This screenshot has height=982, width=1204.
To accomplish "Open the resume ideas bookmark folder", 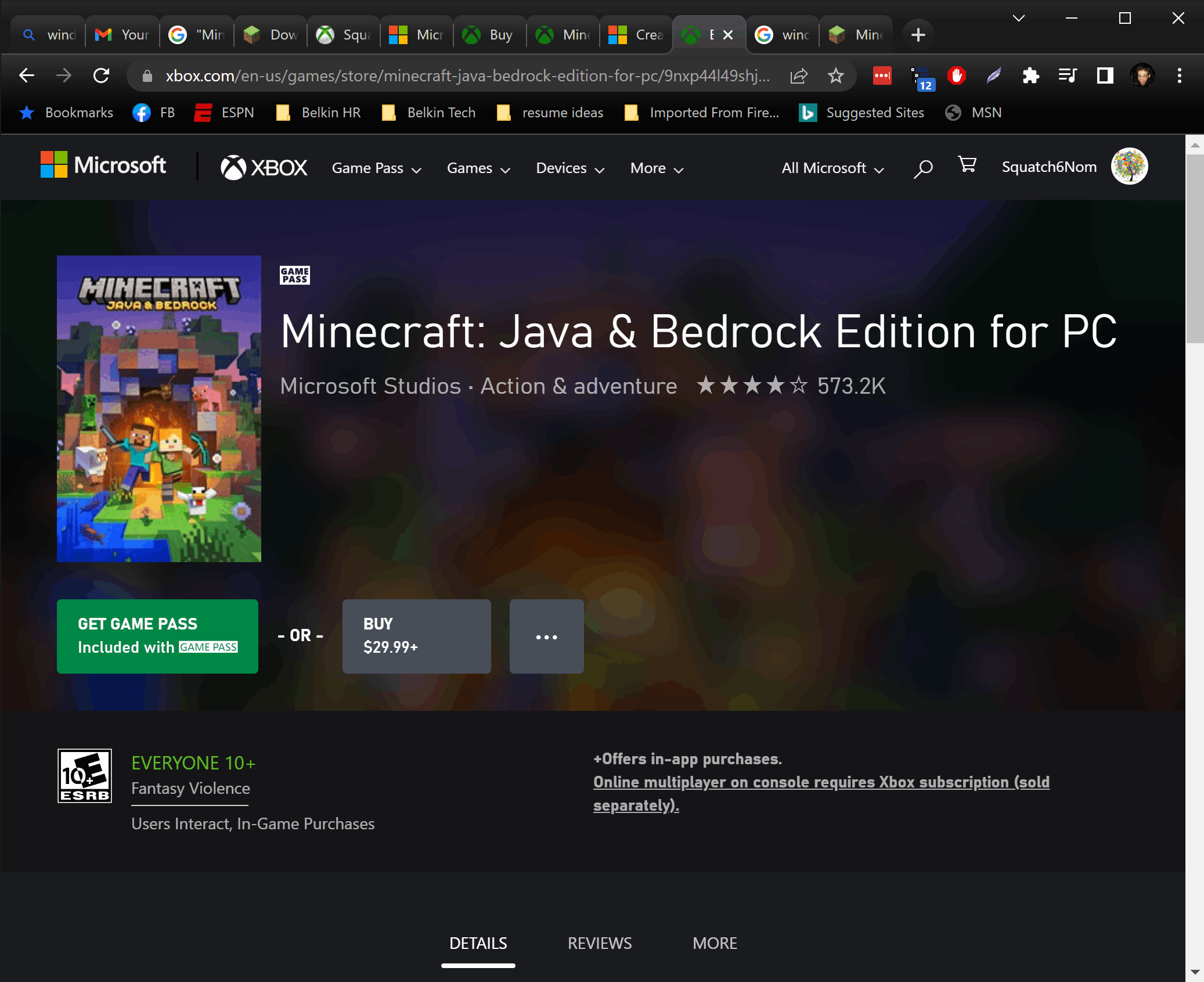I will point(550,113).
